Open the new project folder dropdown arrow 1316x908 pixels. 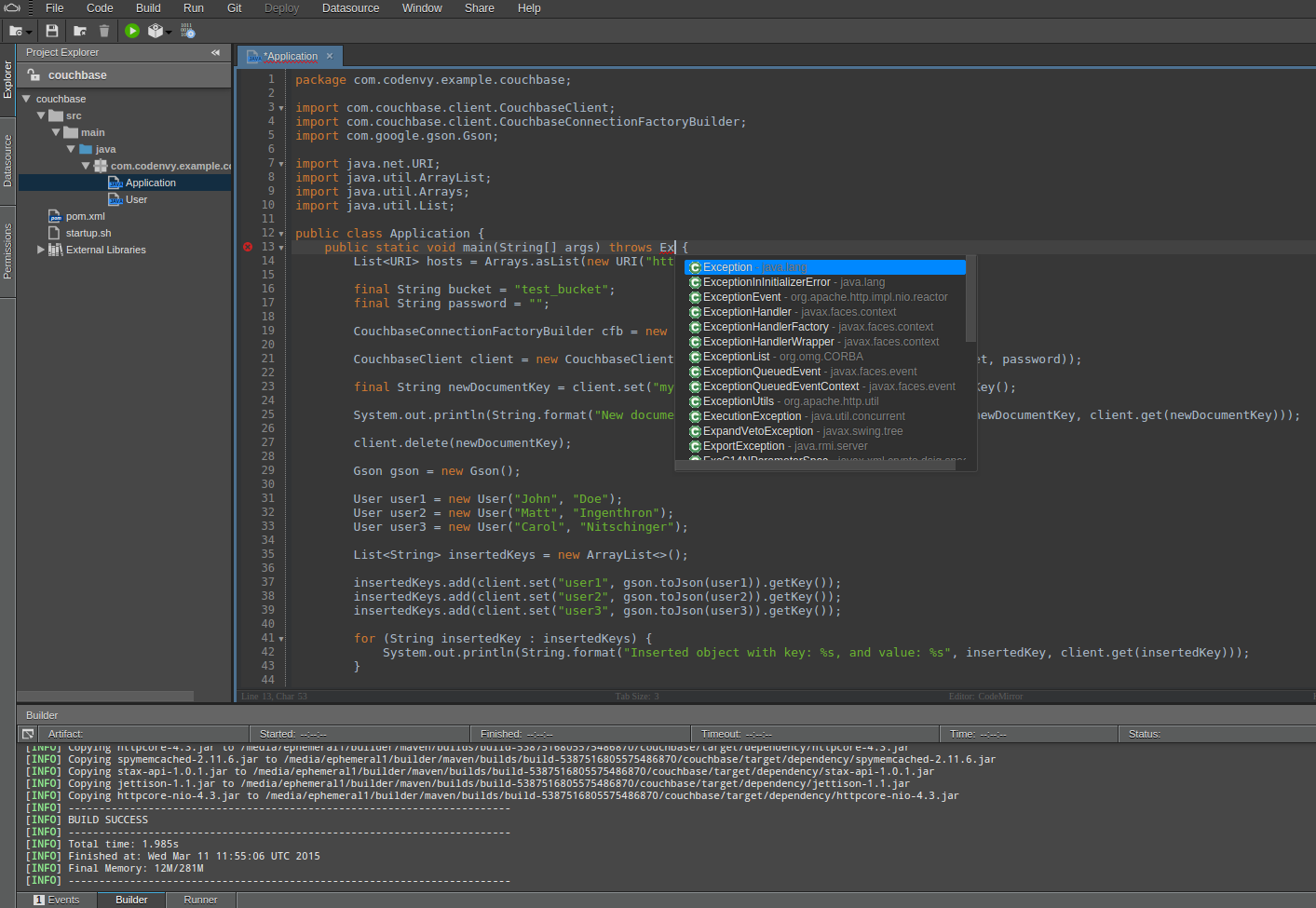click(x=29, y=33)
